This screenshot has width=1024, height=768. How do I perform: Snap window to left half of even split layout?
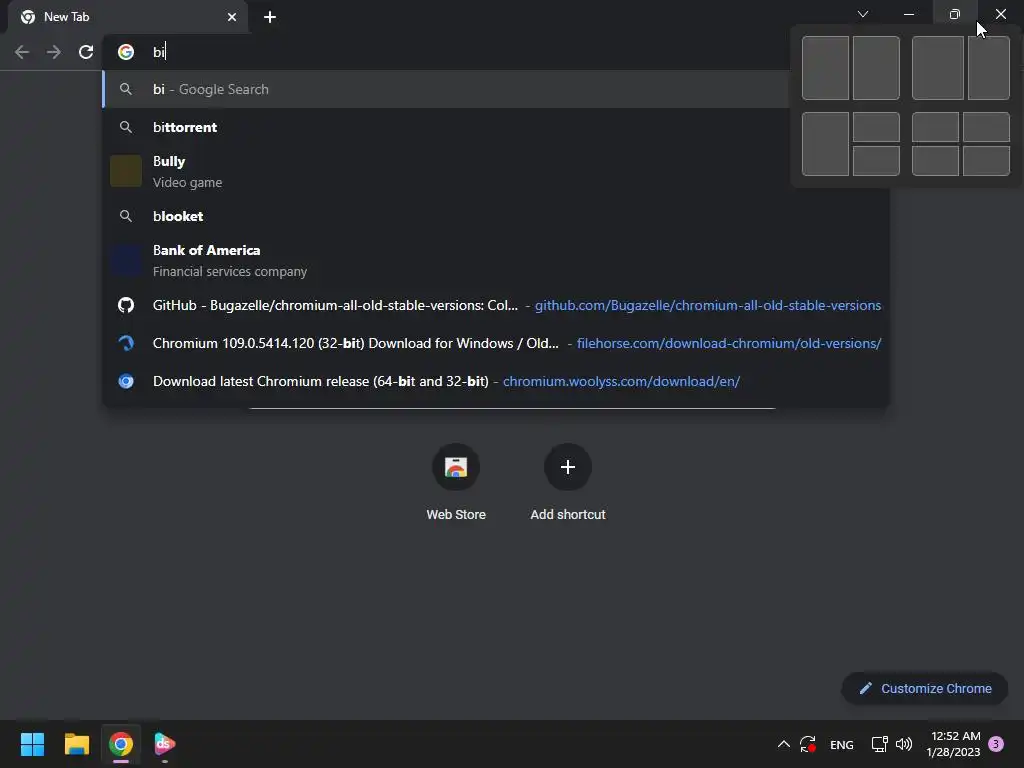click(x=825, y=68)
